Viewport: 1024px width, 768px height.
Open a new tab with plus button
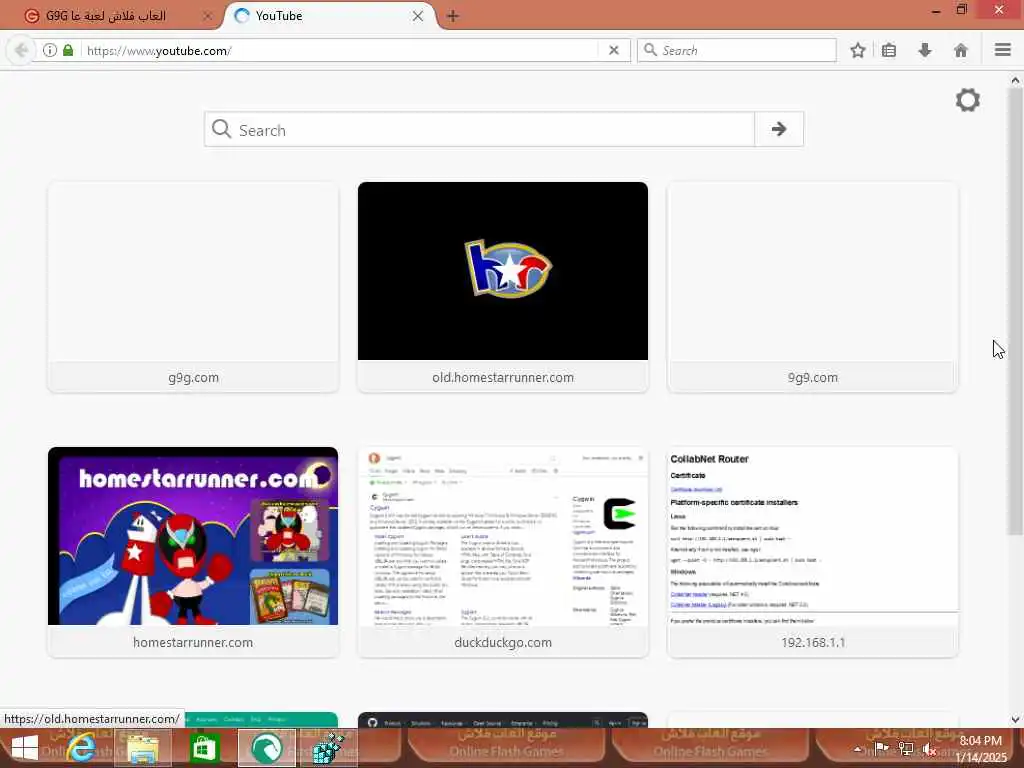(453, 16)
